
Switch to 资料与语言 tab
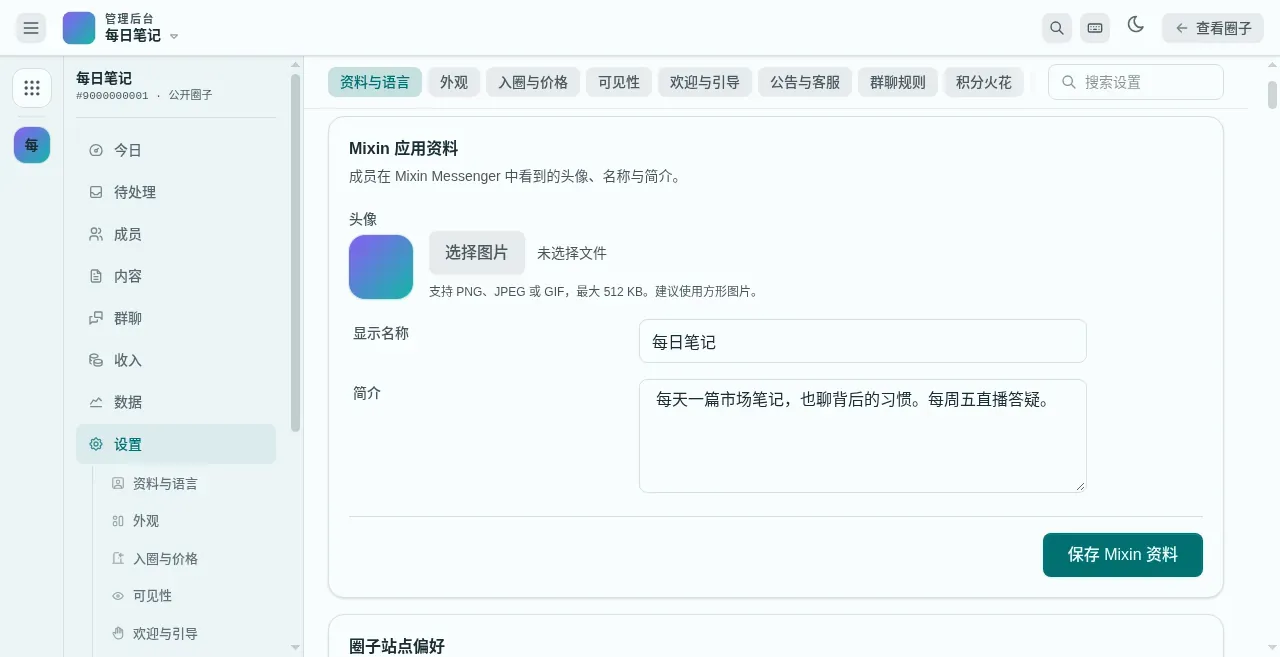click(375, 82)
